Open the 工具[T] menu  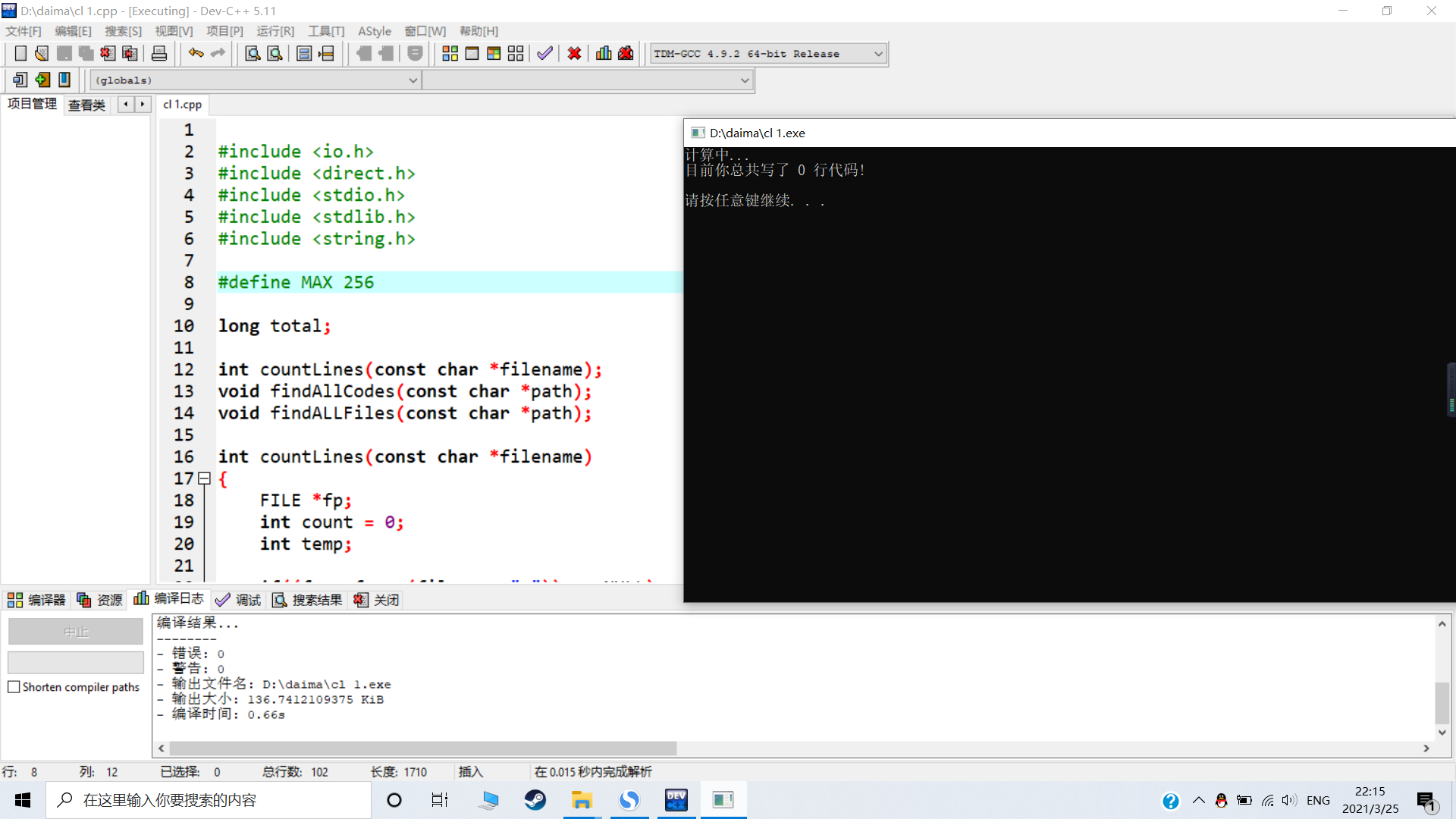(x=326, y=31)
